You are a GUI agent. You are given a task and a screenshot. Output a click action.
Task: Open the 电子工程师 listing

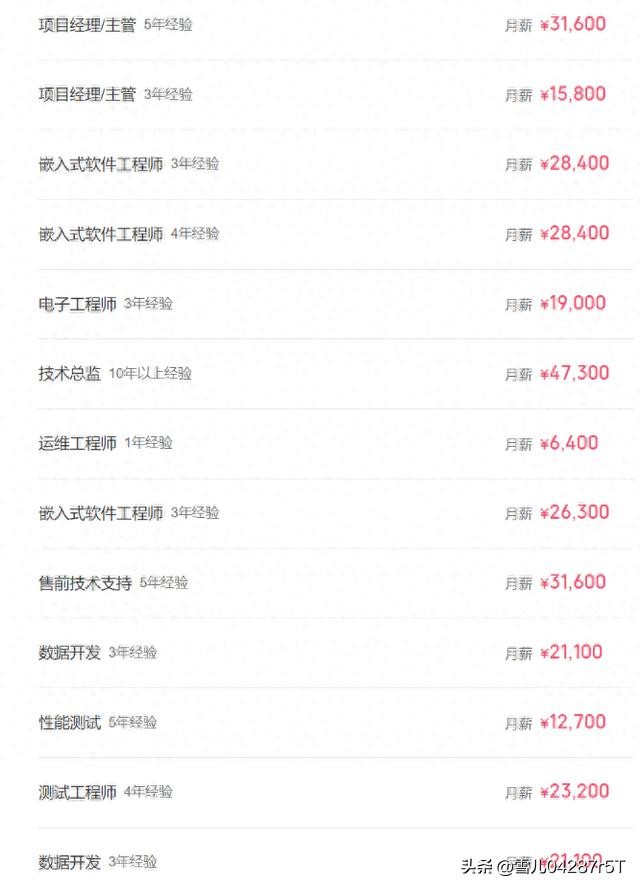(78, 304)
